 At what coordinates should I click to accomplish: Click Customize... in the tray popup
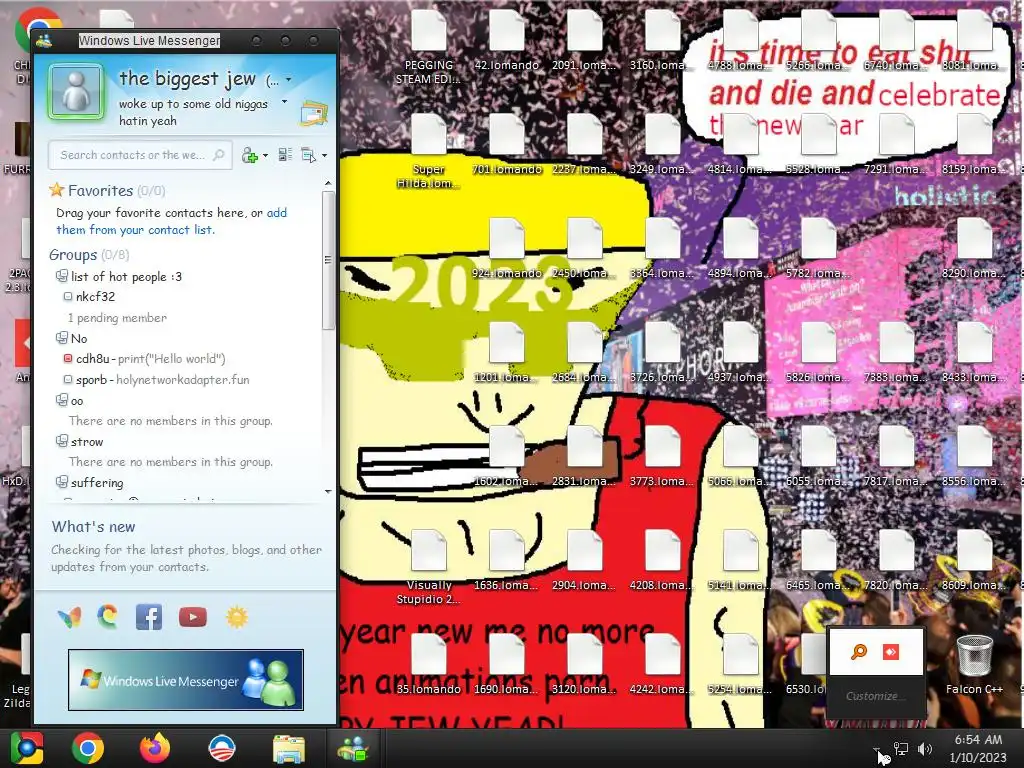[875, 696]
